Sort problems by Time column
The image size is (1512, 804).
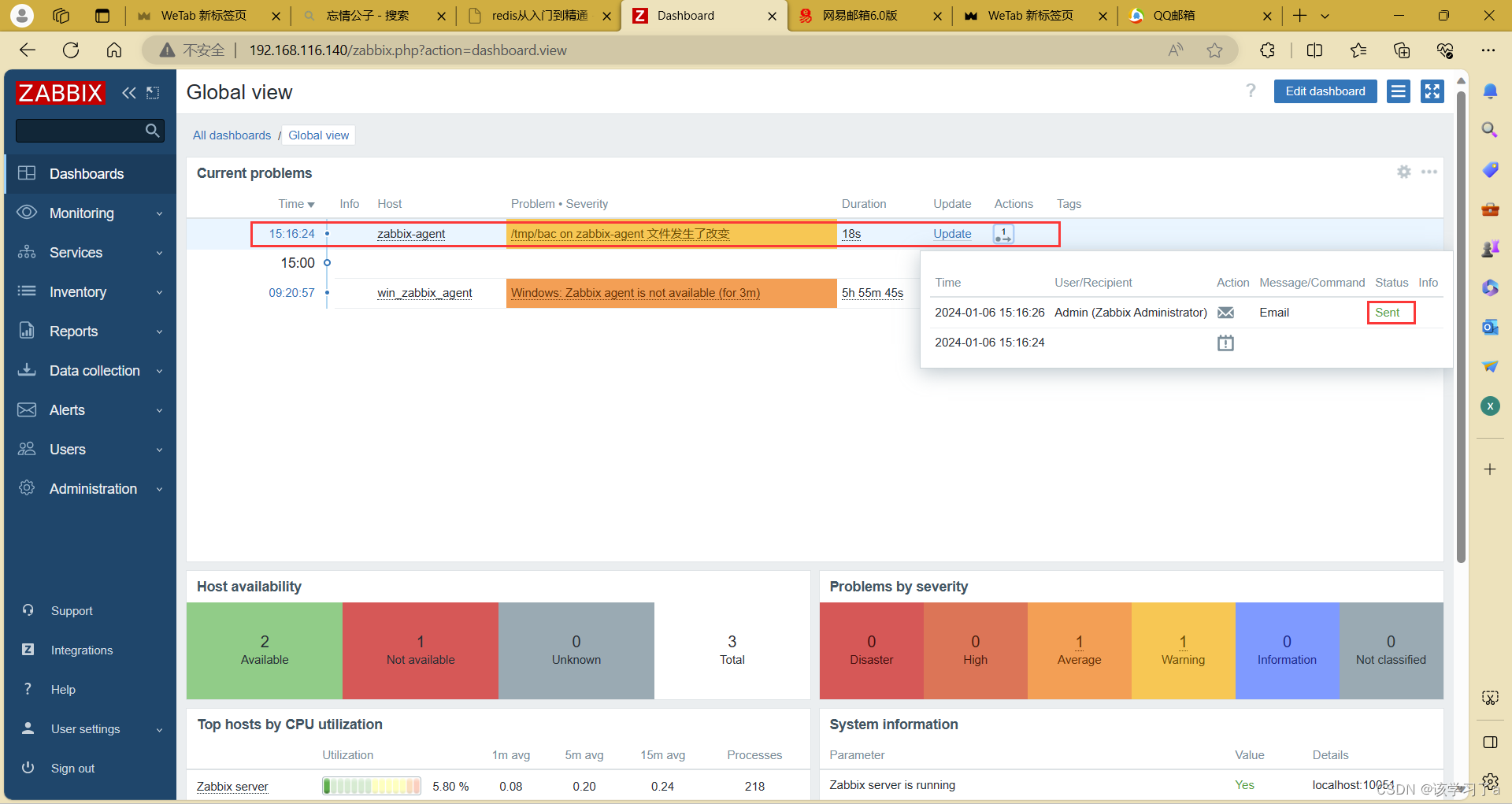[x=295, y=204]
